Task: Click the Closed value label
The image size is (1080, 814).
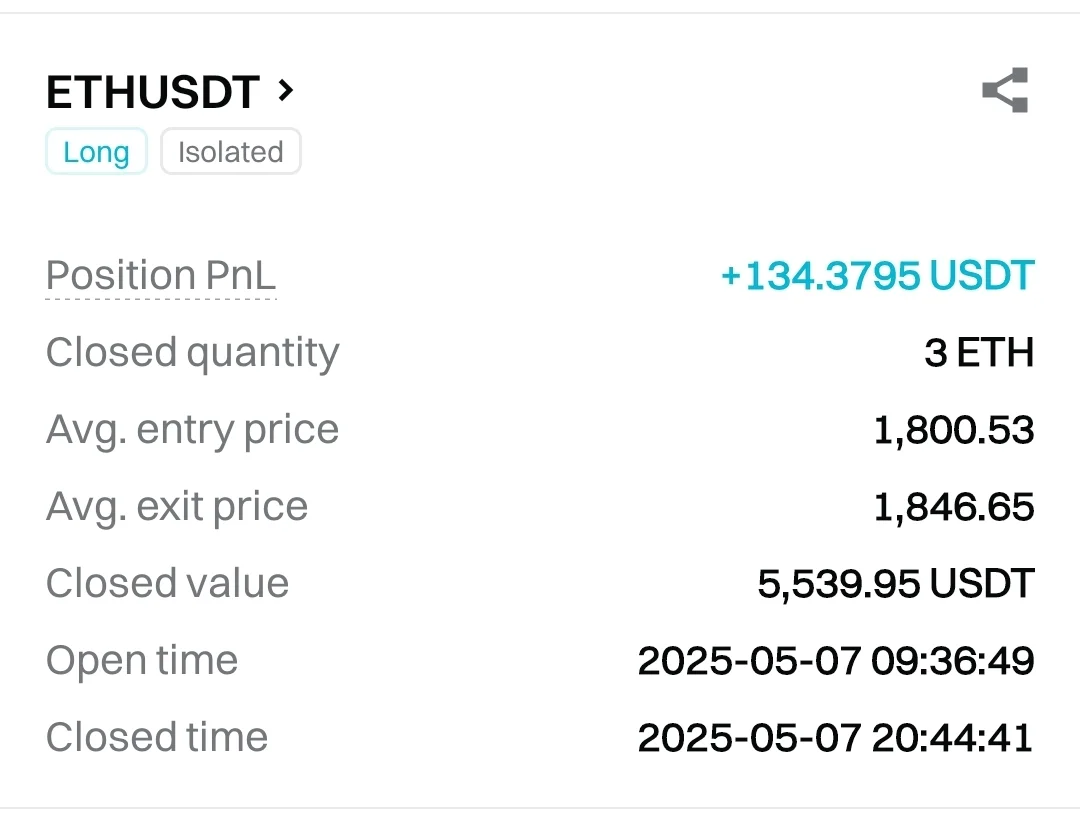Action: coord(168,584)
